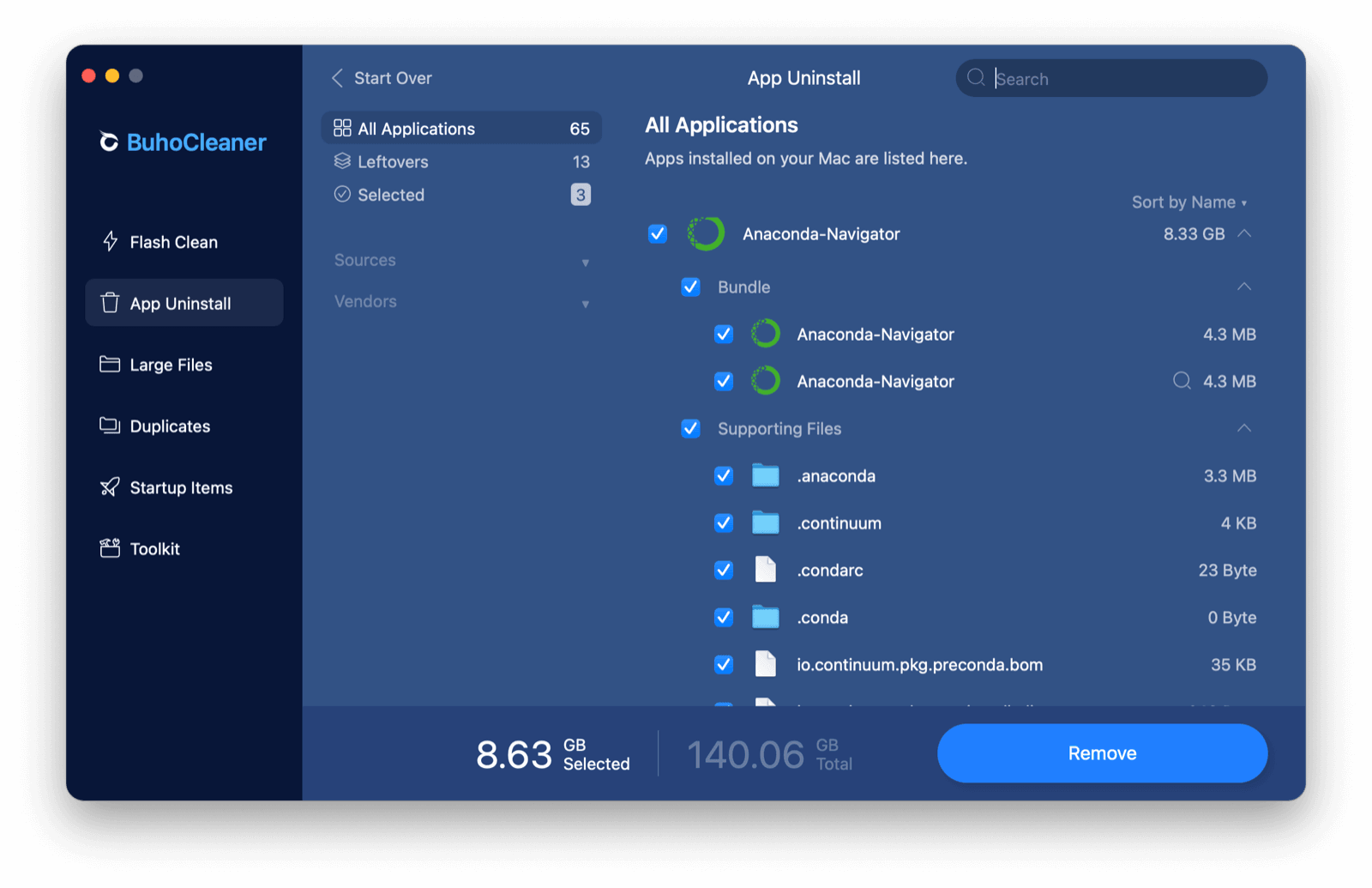The image size is (1372, 888).
Task: Click the first Bundle Anaconda-Navigator icon
Action: pos(766,334)
